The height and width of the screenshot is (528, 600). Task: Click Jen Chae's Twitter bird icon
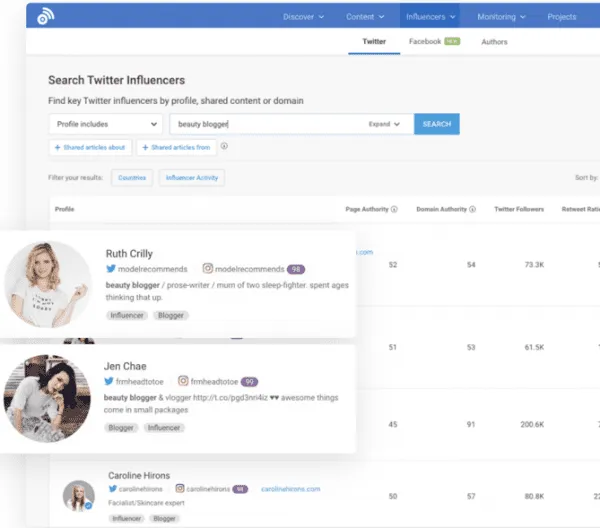[109, 381]
